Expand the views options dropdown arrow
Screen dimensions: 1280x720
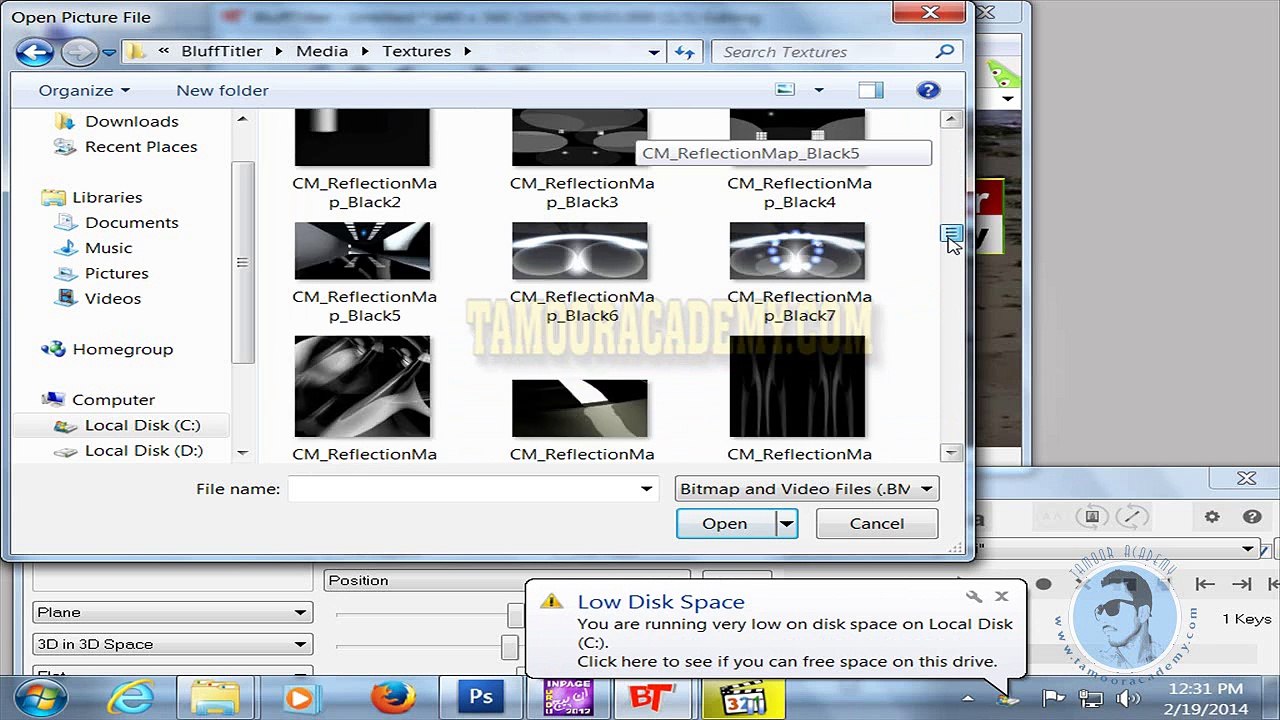click(x=818, y=90)
